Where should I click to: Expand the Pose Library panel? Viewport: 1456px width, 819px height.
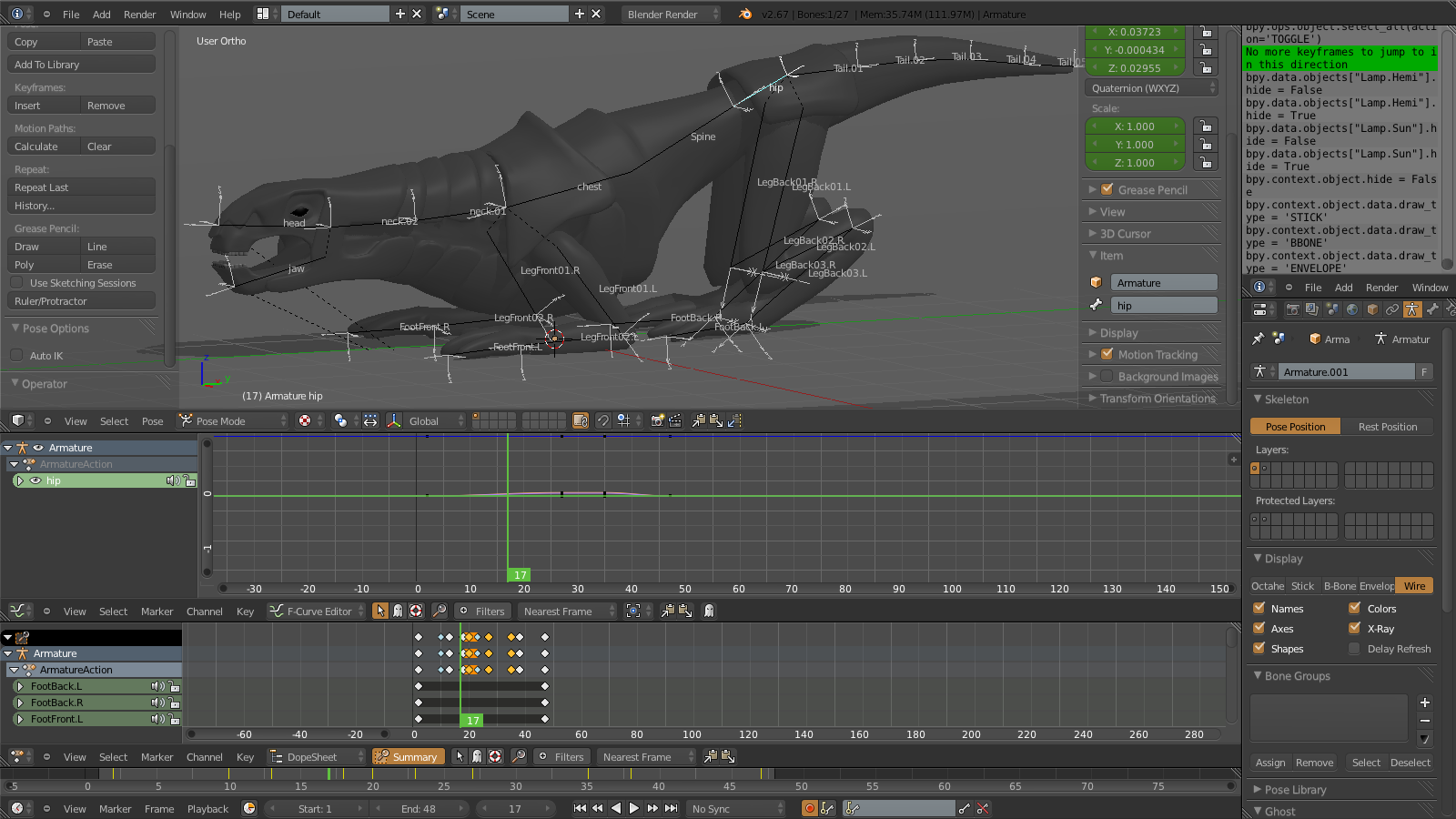click(x=1295, y=790)
